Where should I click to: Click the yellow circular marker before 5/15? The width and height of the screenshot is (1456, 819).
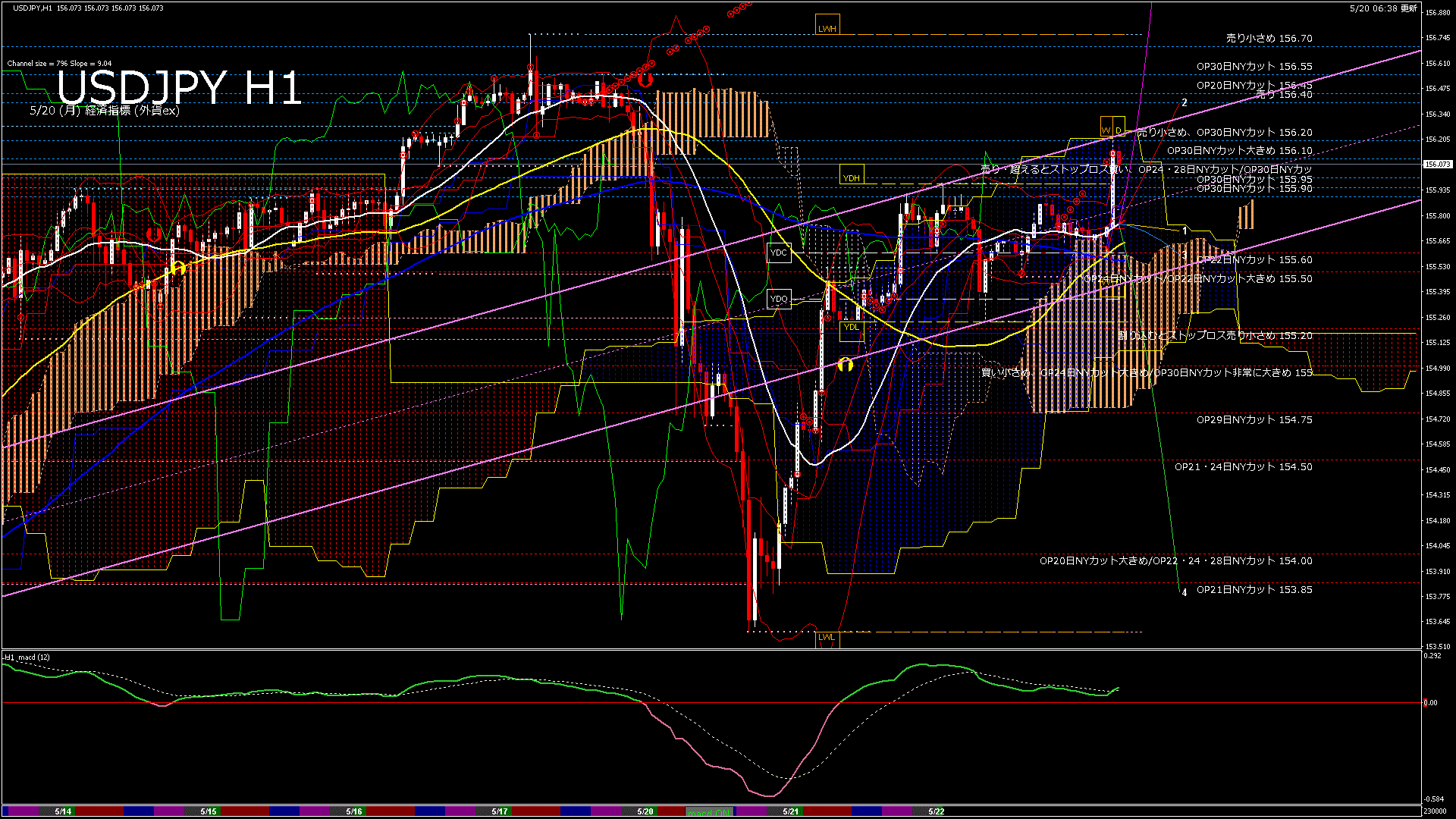(x=178, y=268)
